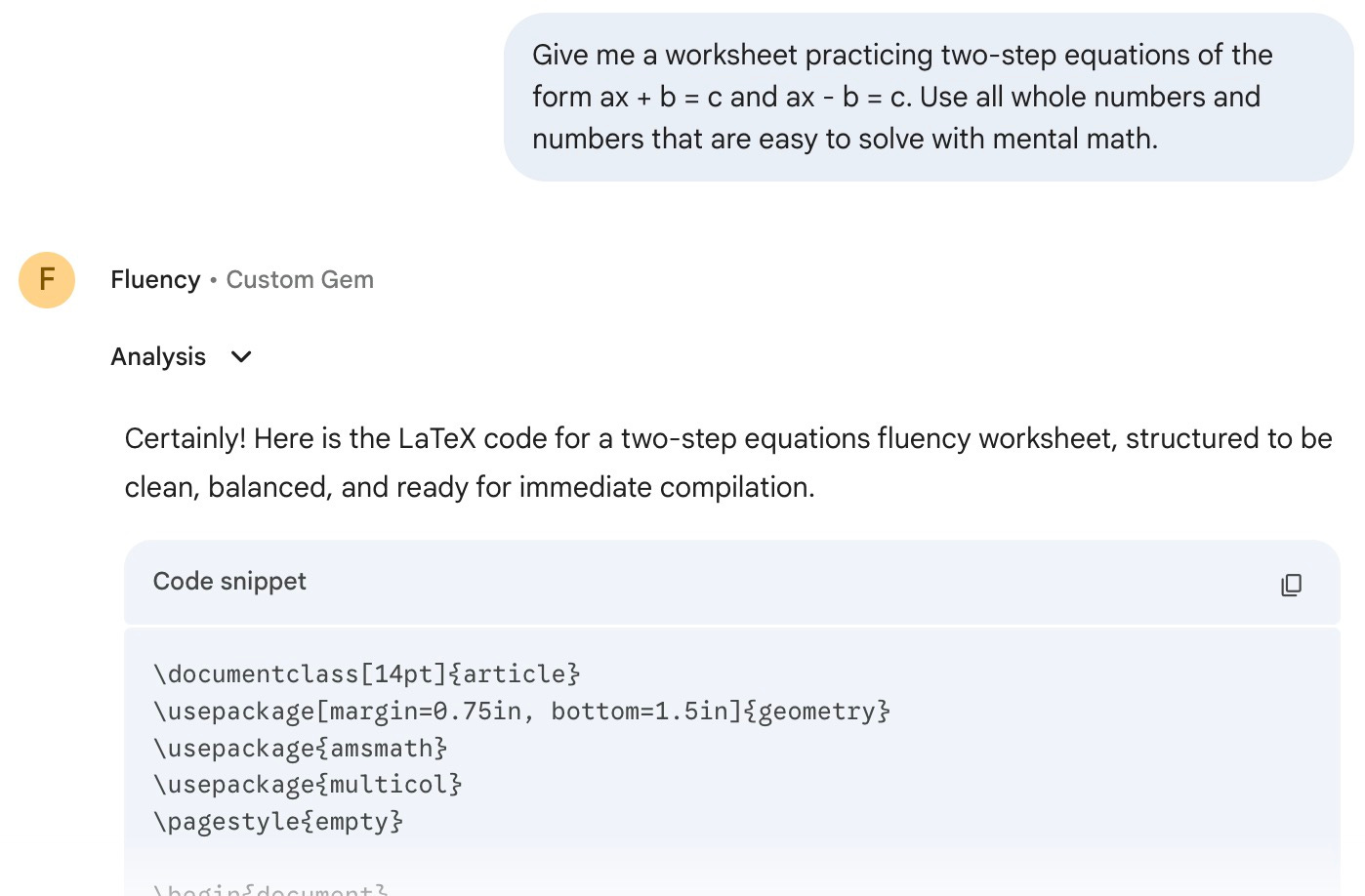The height and width of the screenshot is (896, 1365).
Task: Click the \documentclass[14pt]{article} line
Action: pos(367,674)
